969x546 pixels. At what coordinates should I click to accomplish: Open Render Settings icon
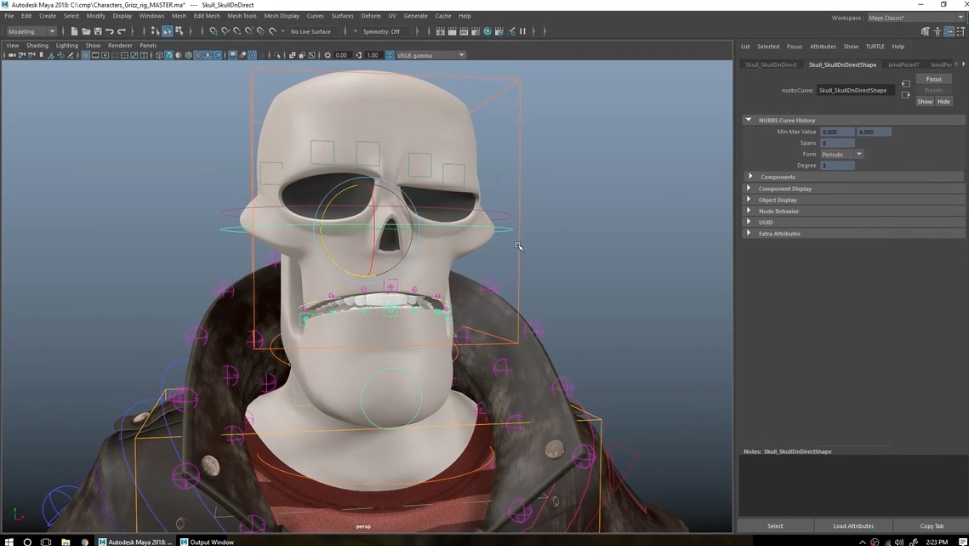coord(475,31)
